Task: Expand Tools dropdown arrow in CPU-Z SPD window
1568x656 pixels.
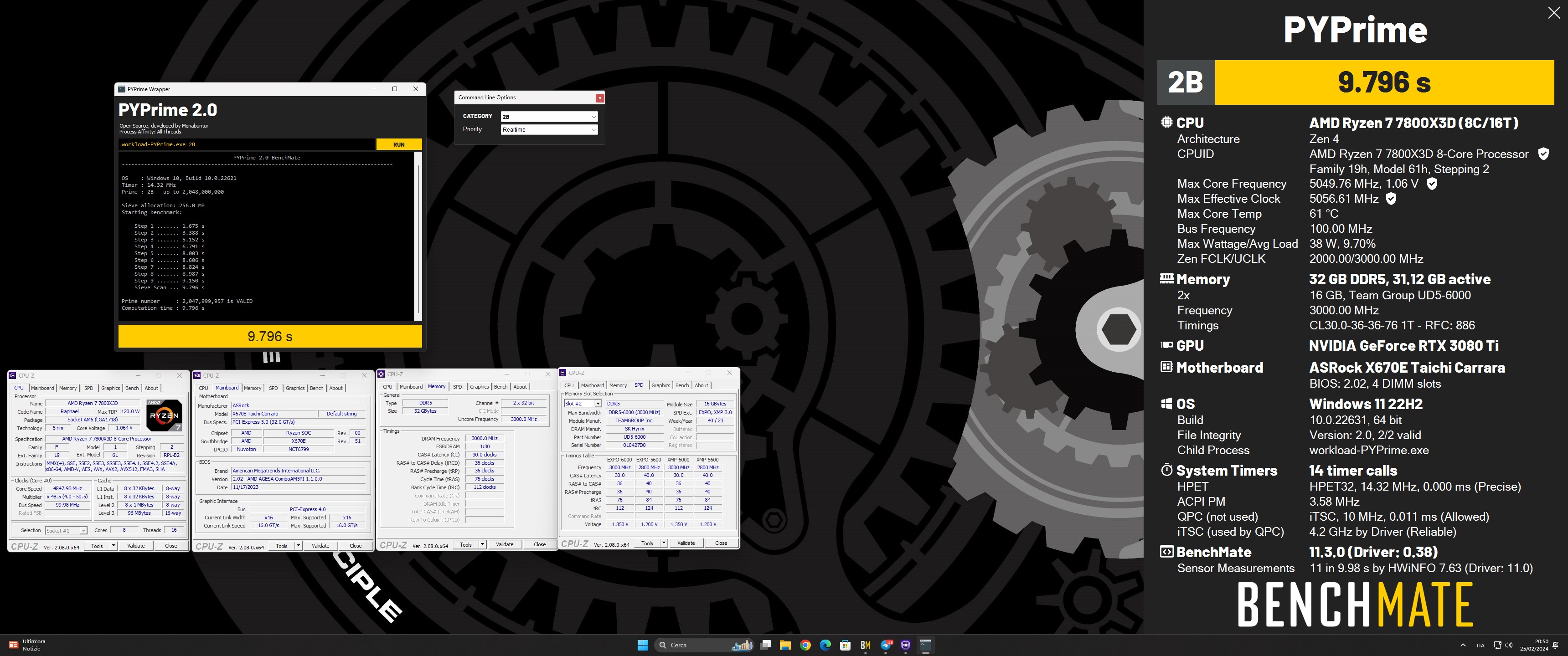Action: click(664, 543)
